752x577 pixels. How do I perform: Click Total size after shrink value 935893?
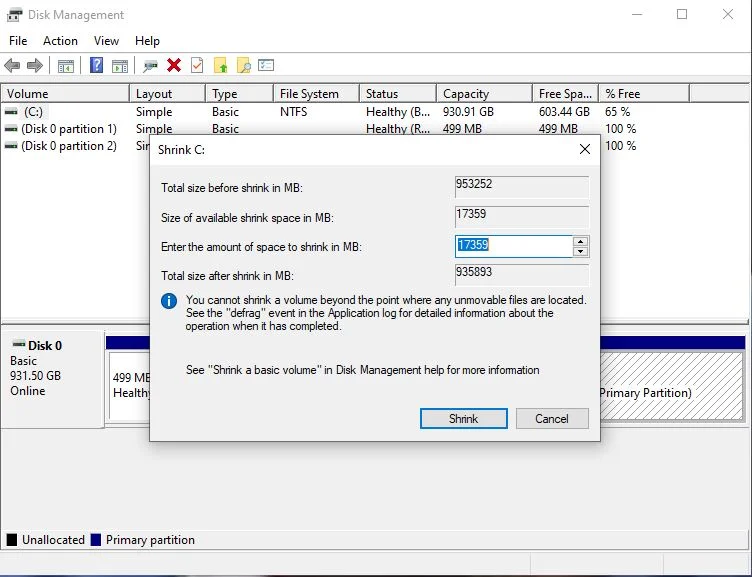[x=522, y=275]
